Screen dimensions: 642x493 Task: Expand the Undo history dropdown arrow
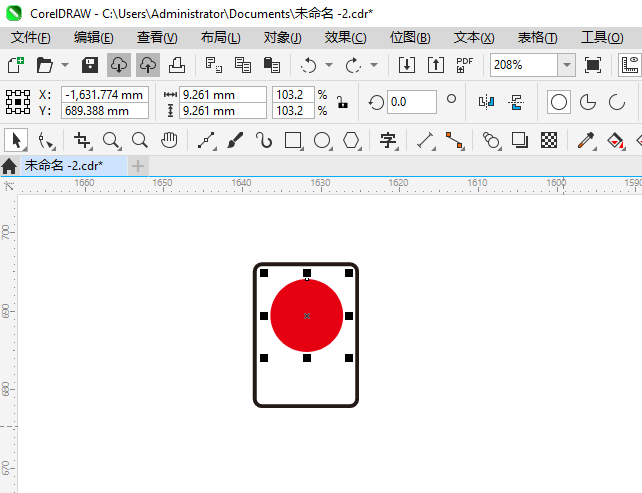[328, 65]
